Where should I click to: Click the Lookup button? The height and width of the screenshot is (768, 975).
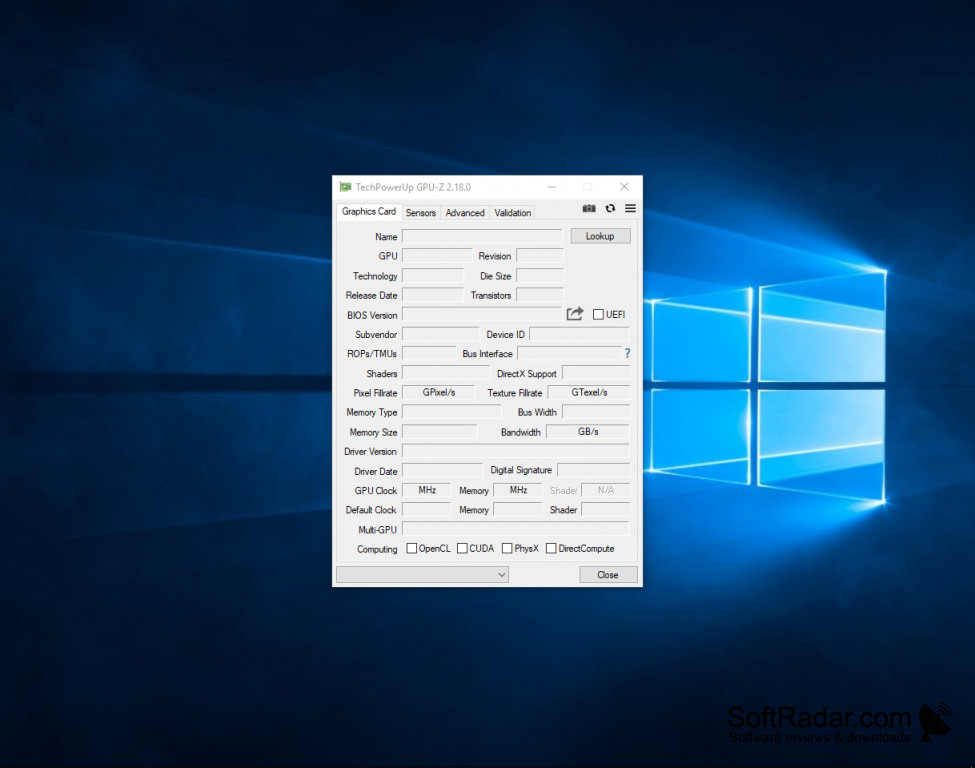pyautogui.click(x=600, y=235)
